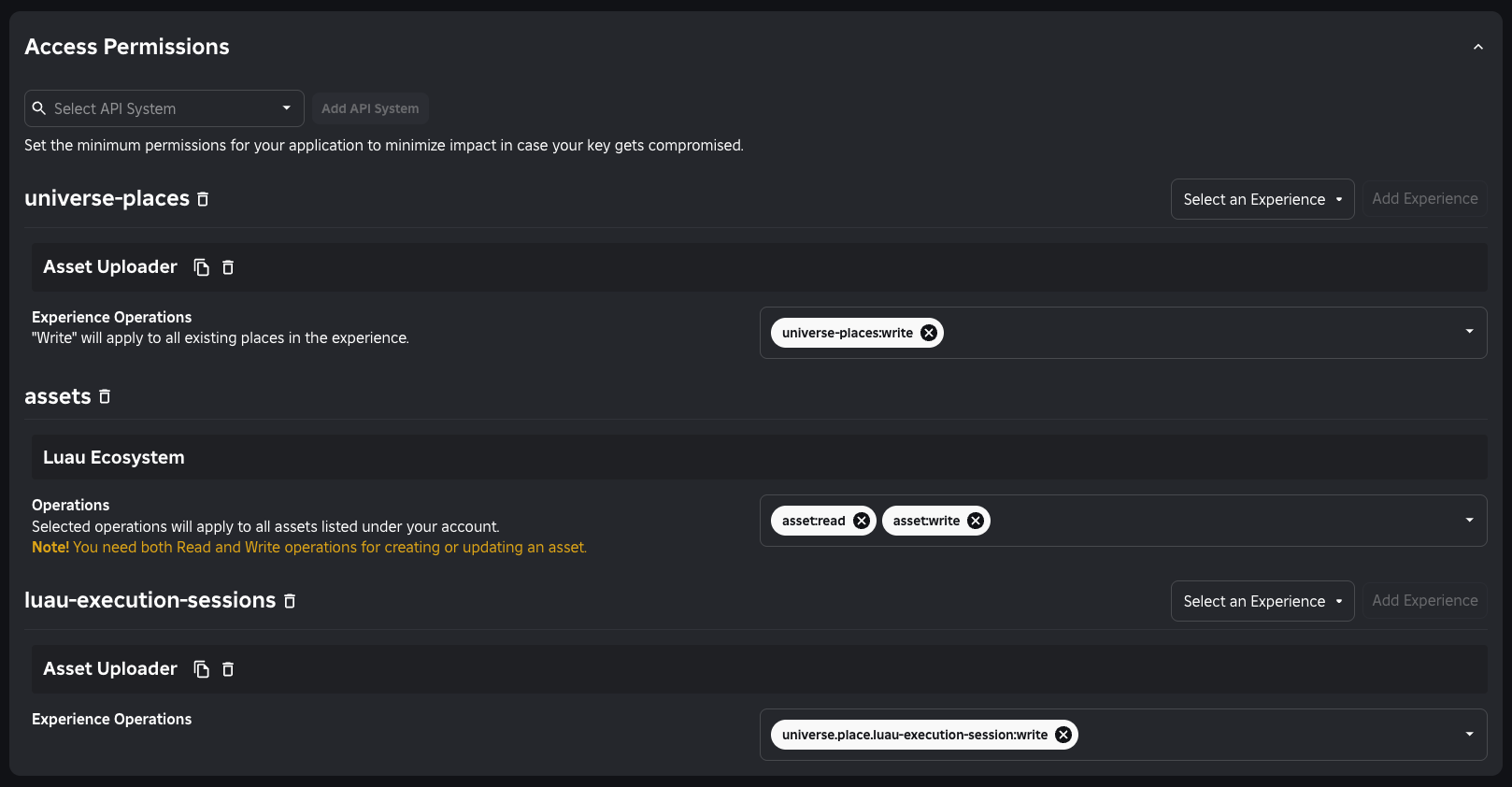
Task: Remove the asset:read operation
Action: (x=861, y=520)
